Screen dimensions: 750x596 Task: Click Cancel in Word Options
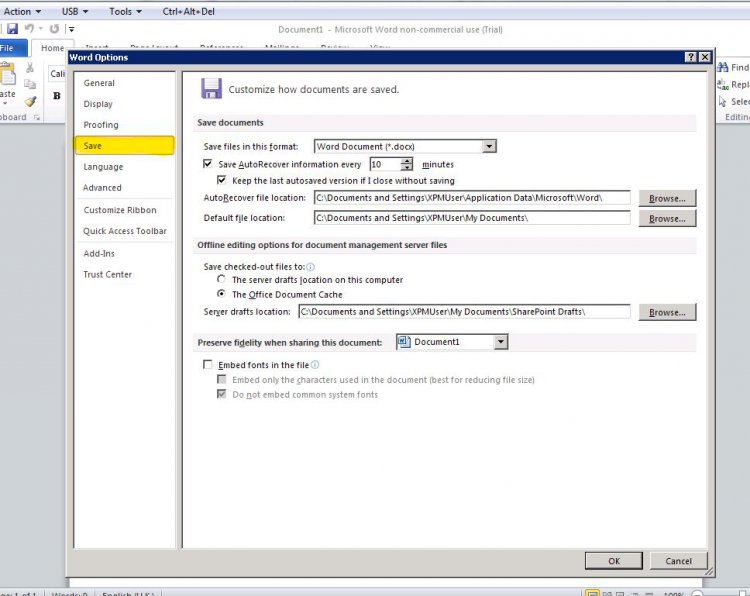click(x=678, y=561)
